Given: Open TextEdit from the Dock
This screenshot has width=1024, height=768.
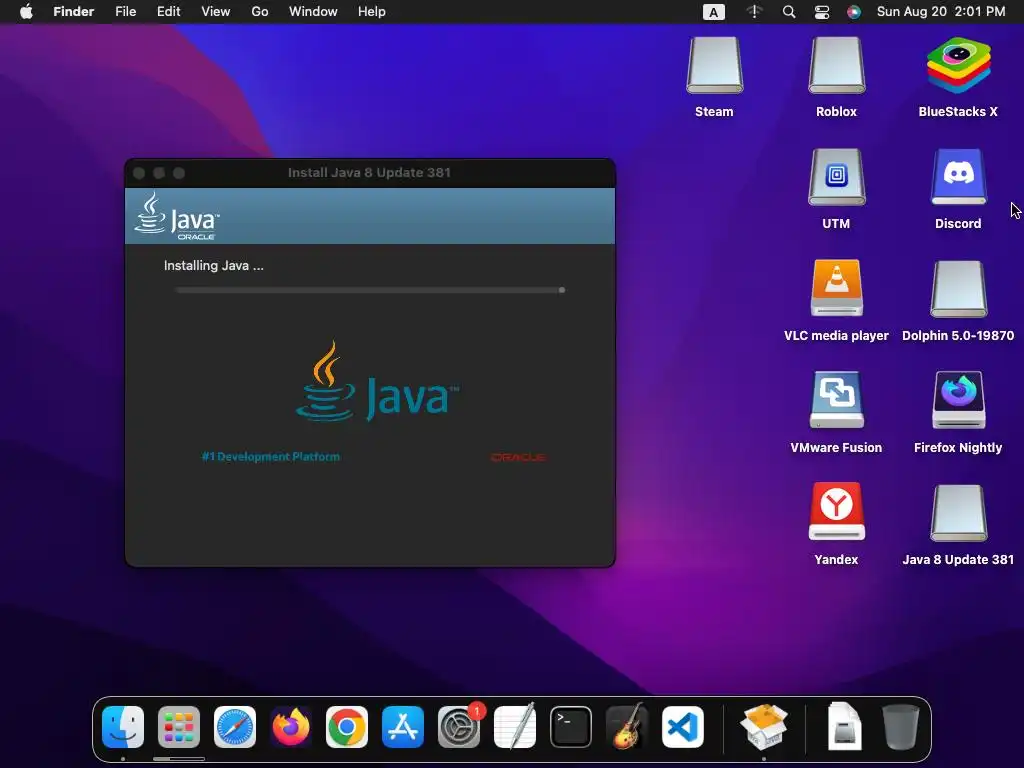Looking at the screenshot, I should [515, 727].
